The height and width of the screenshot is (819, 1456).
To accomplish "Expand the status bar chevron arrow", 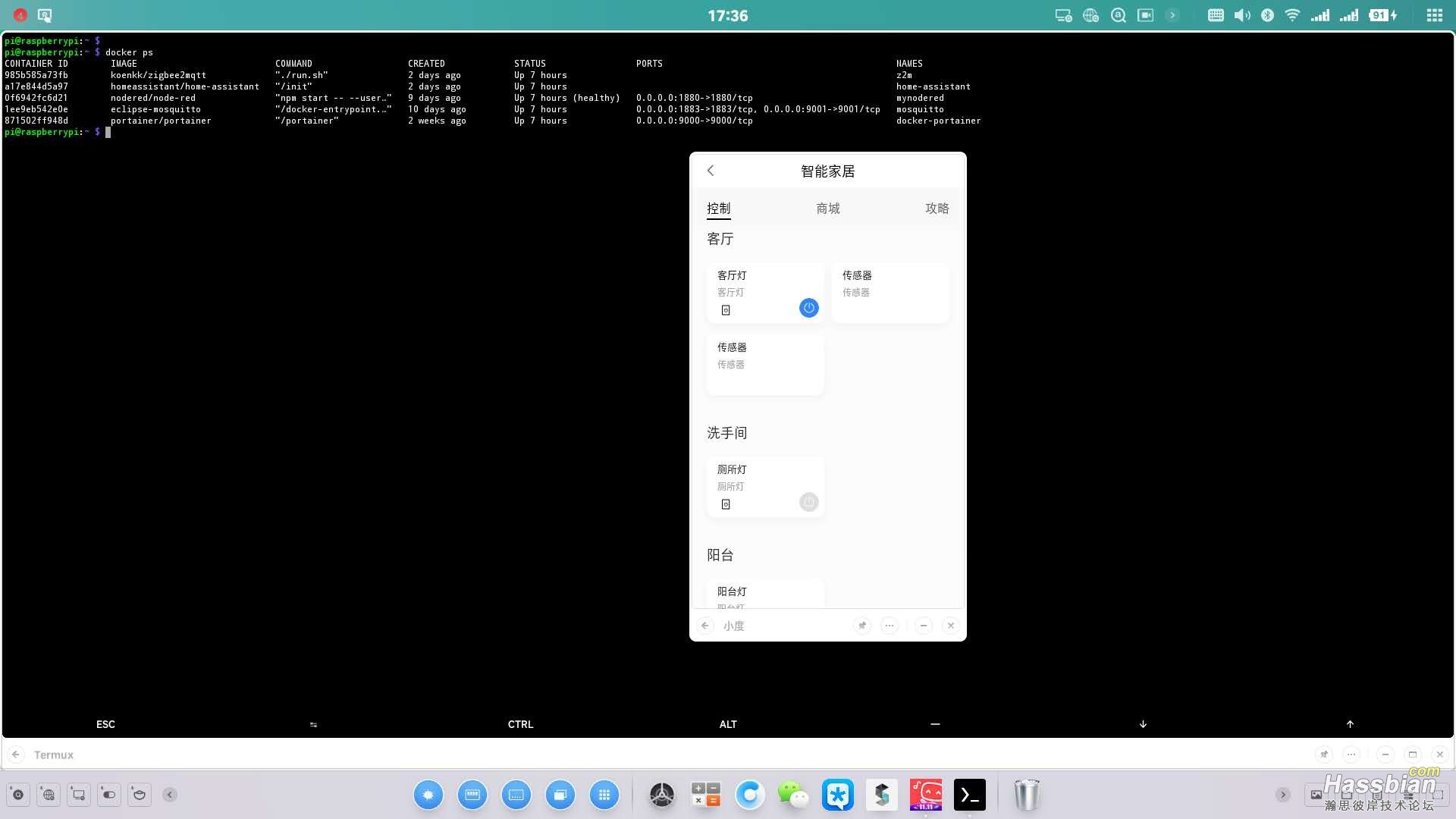I will (1172, 15).
